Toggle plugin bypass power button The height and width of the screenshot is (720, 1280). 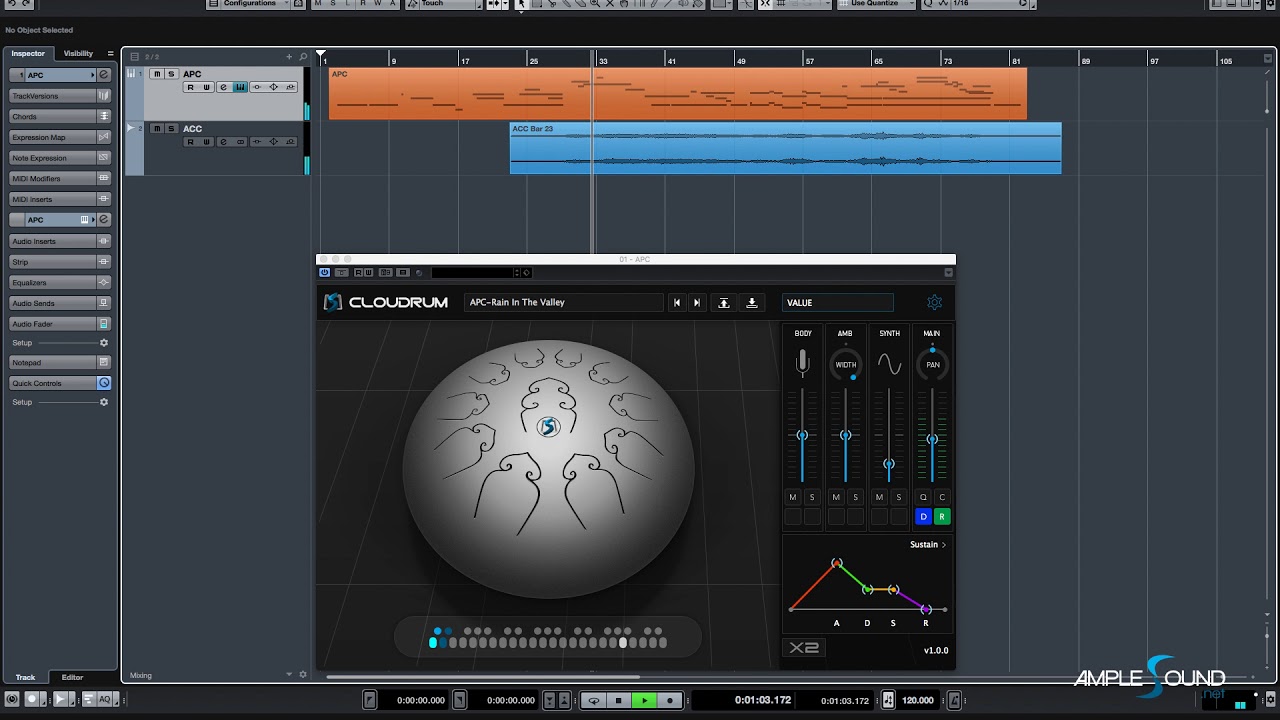pyautogui.click(x=324, y=272)
